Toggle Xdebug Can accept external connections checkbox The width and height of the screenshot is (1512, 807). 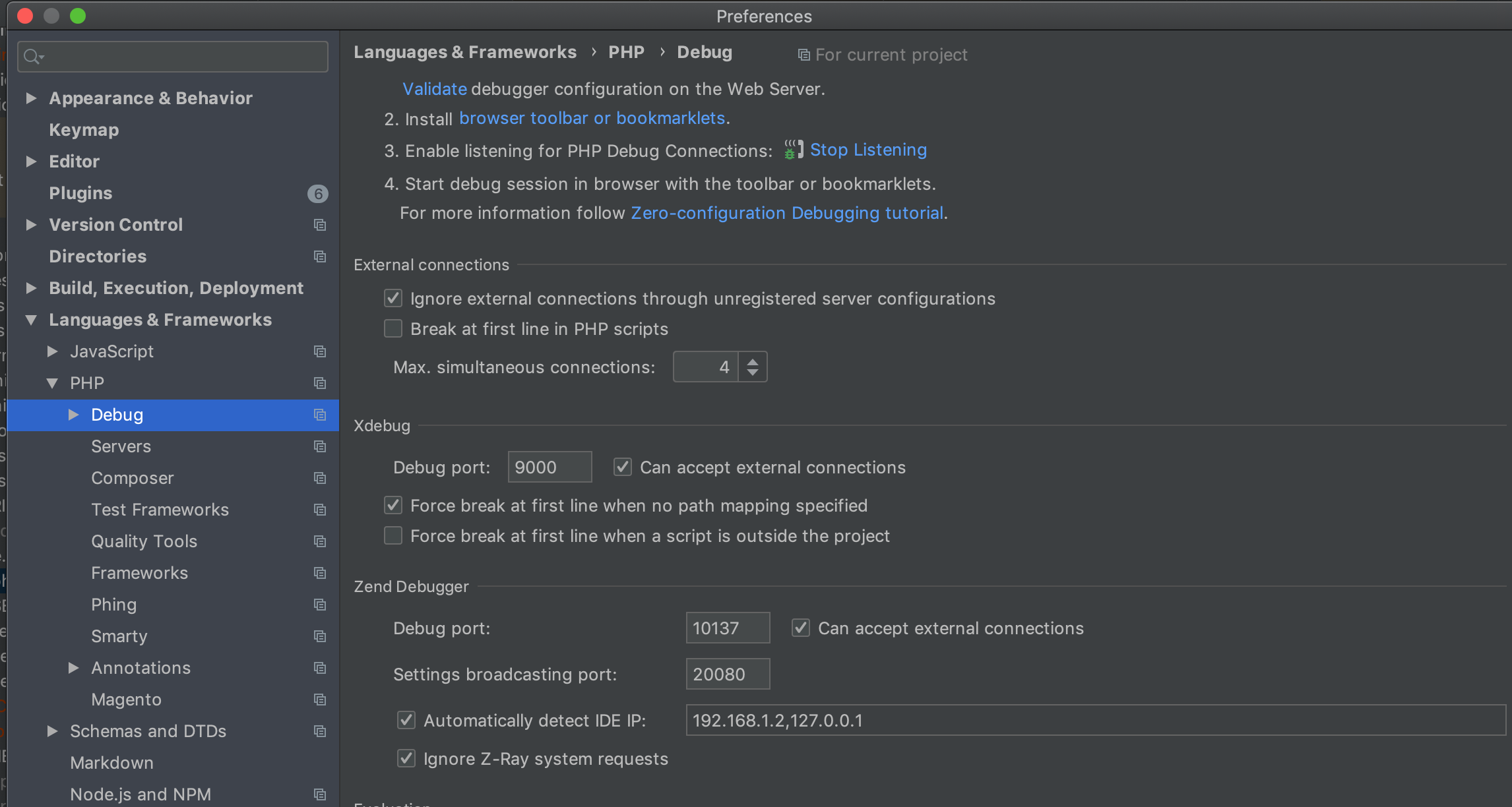coord(623,467)
